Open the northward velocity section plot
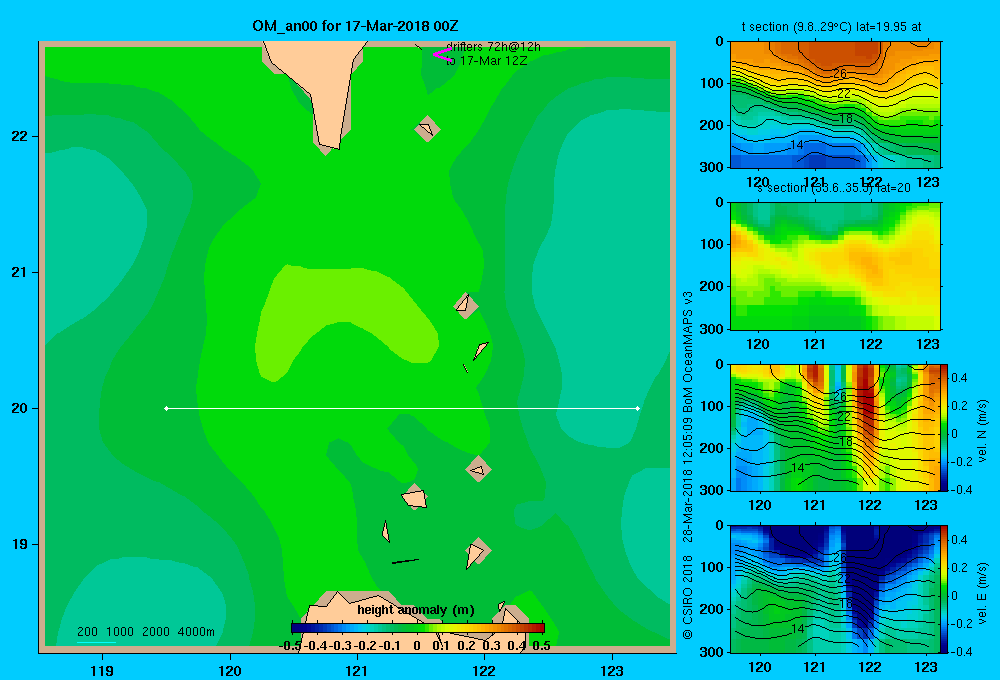 (x=835, y=427)
